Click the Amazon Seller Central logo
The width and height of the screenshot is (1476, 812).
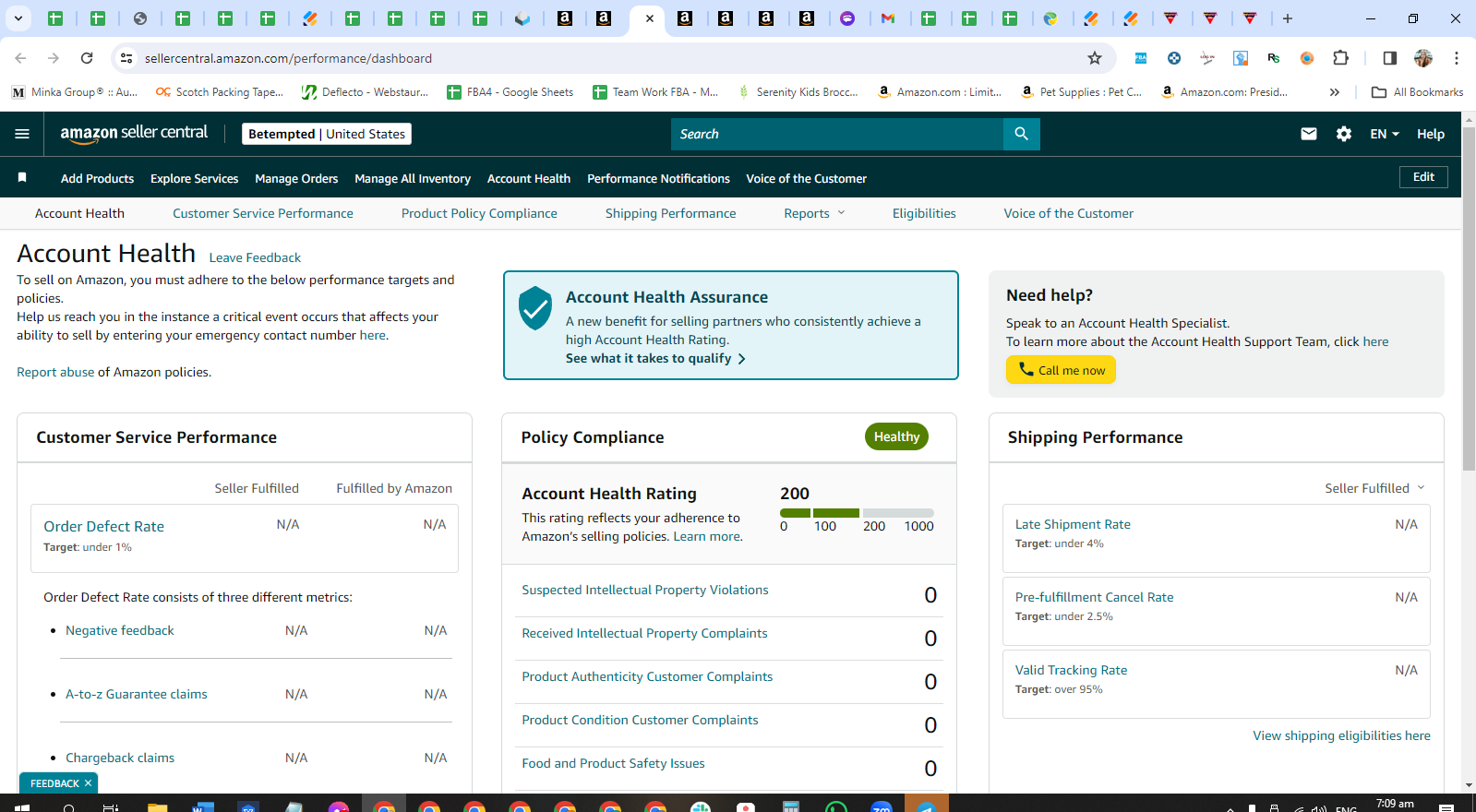click(134, 134)
